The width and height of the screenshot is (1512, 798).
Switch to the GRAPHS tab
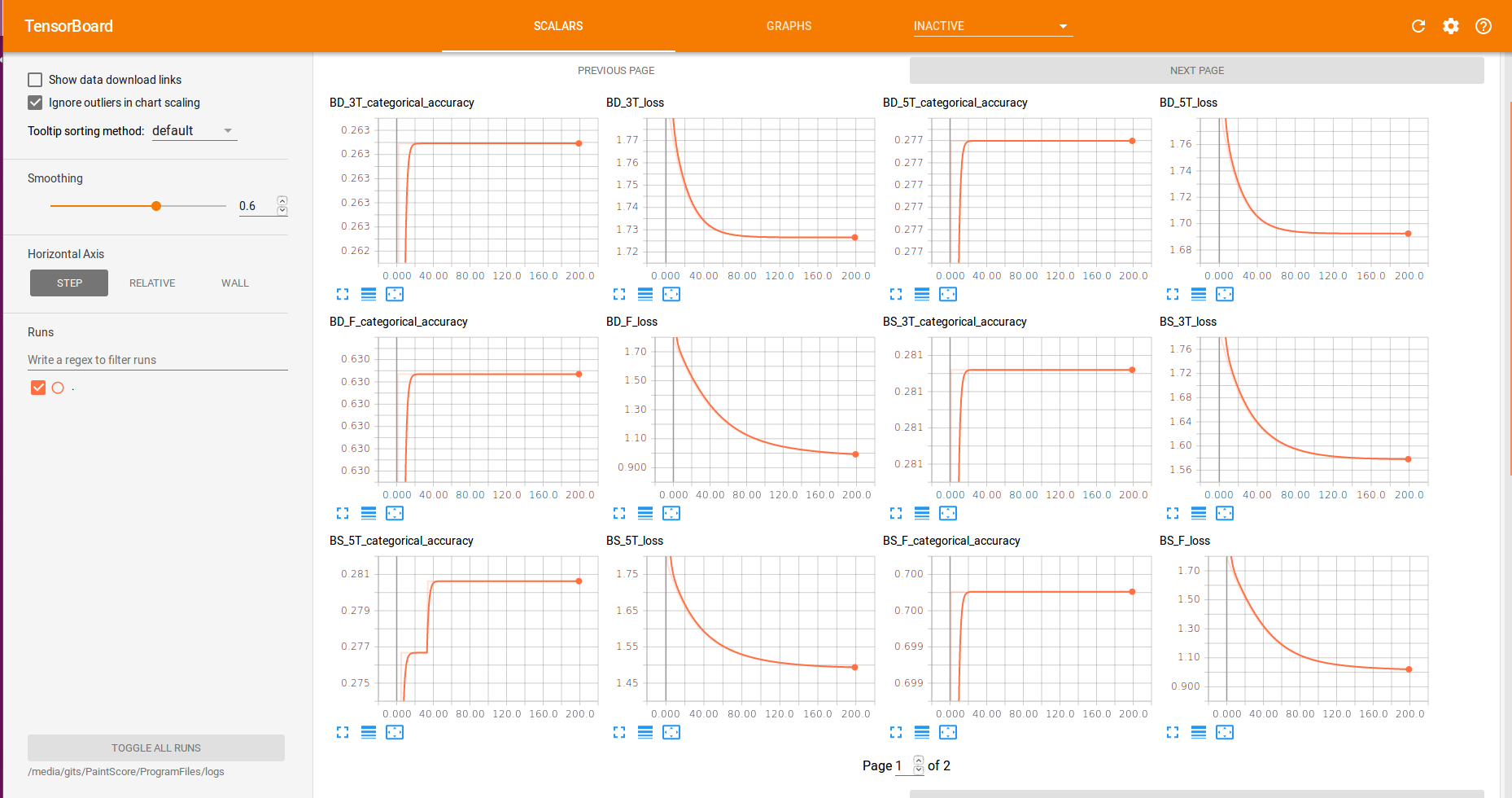click(789, 26)
